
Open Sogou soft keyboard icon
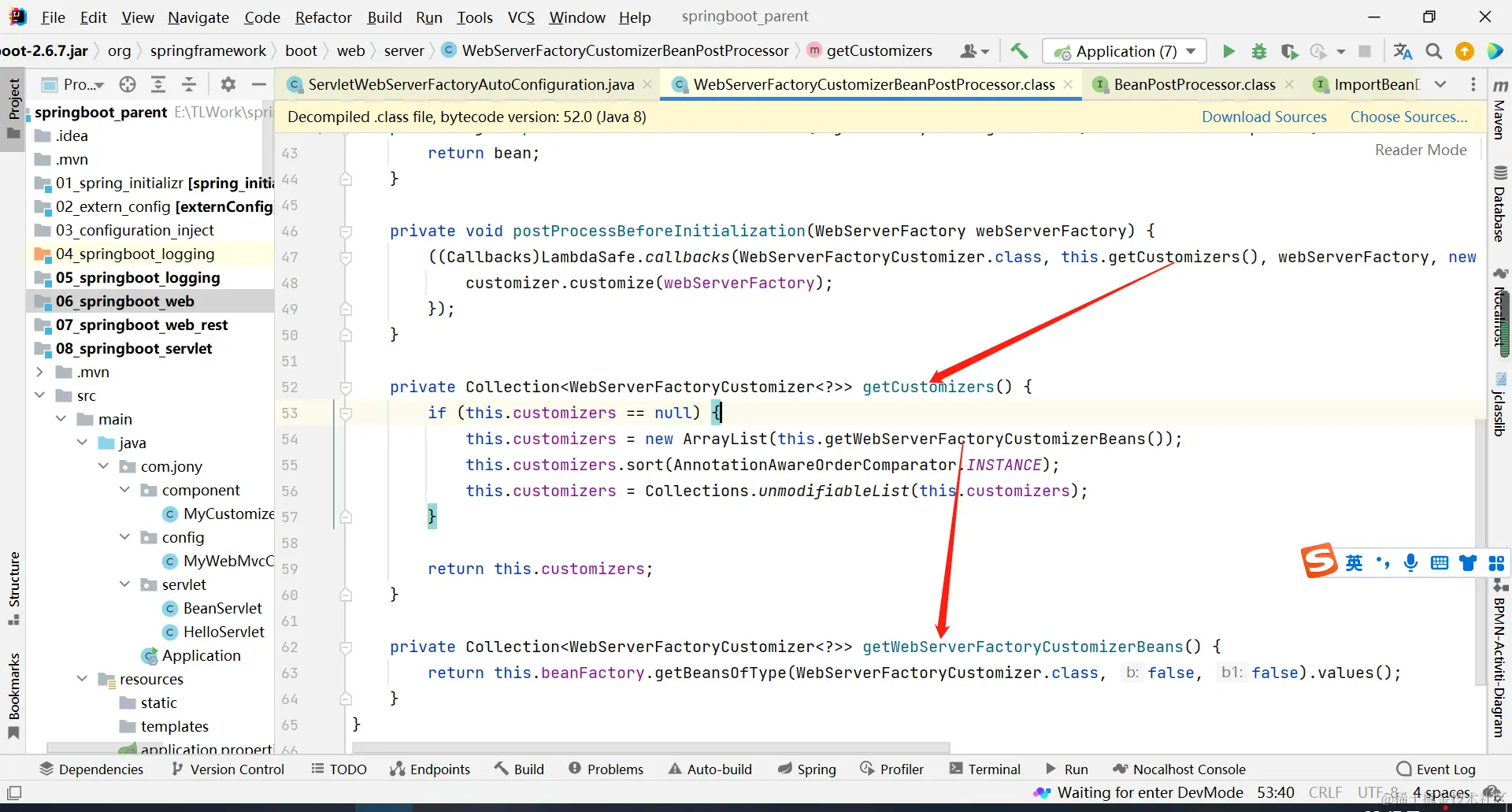[x=1440, y=562]
